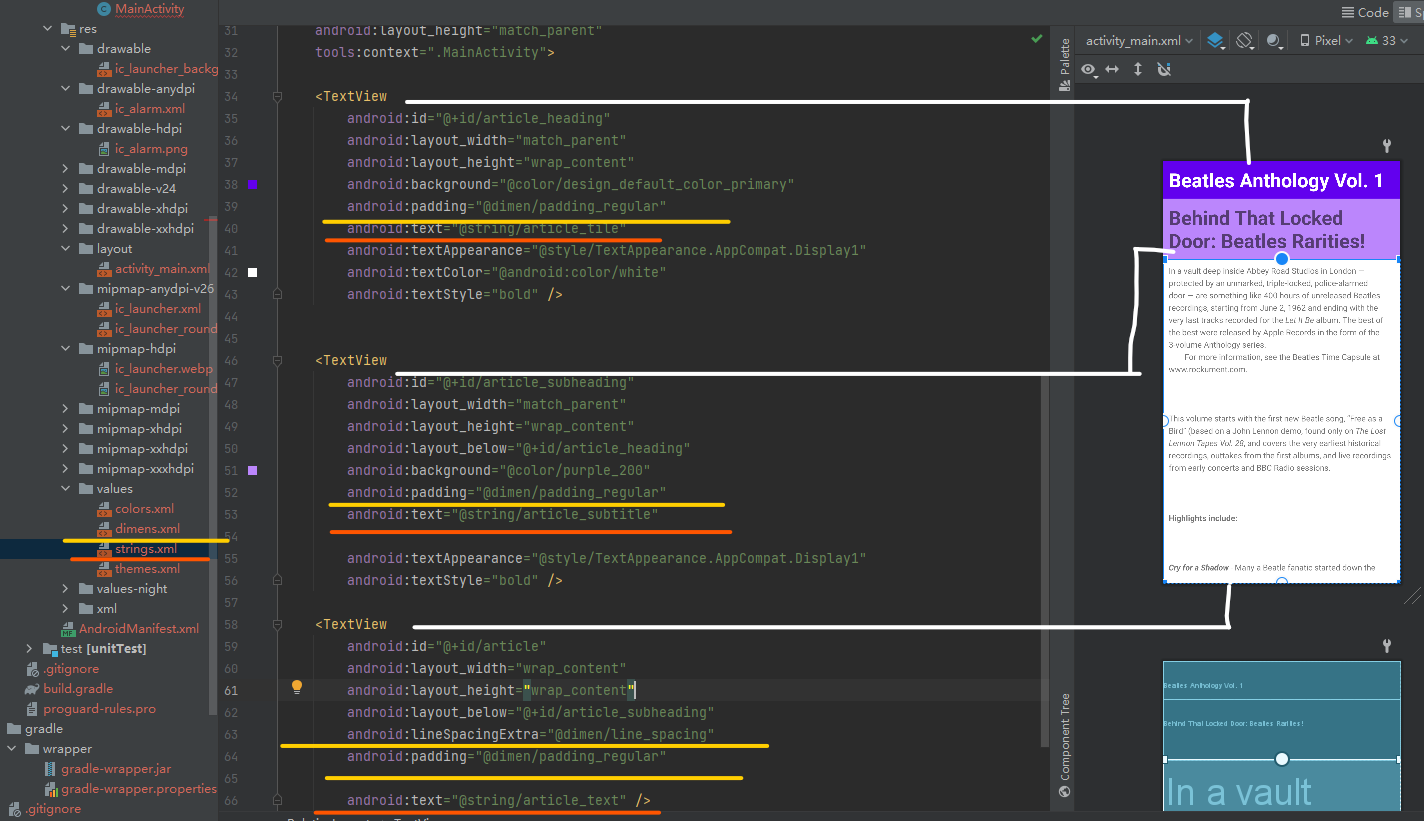Screen dimensions: 1424x821
Task: Click the blueprint view 'In a vault' text
Action: click(x=1239, y=792)
